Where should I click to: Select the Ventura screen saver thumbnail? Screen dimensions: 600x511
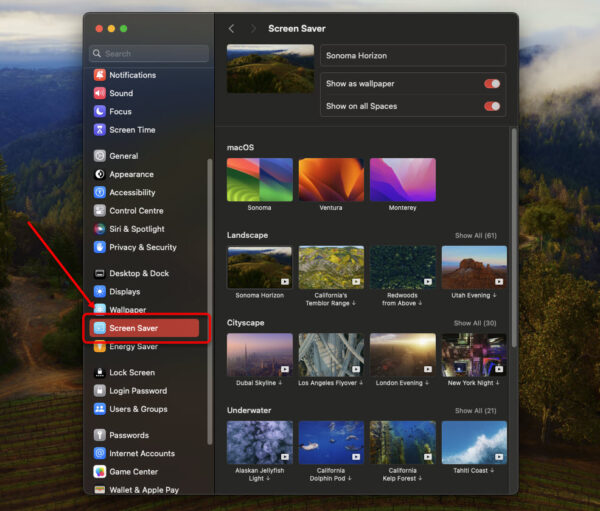point(331,180)
